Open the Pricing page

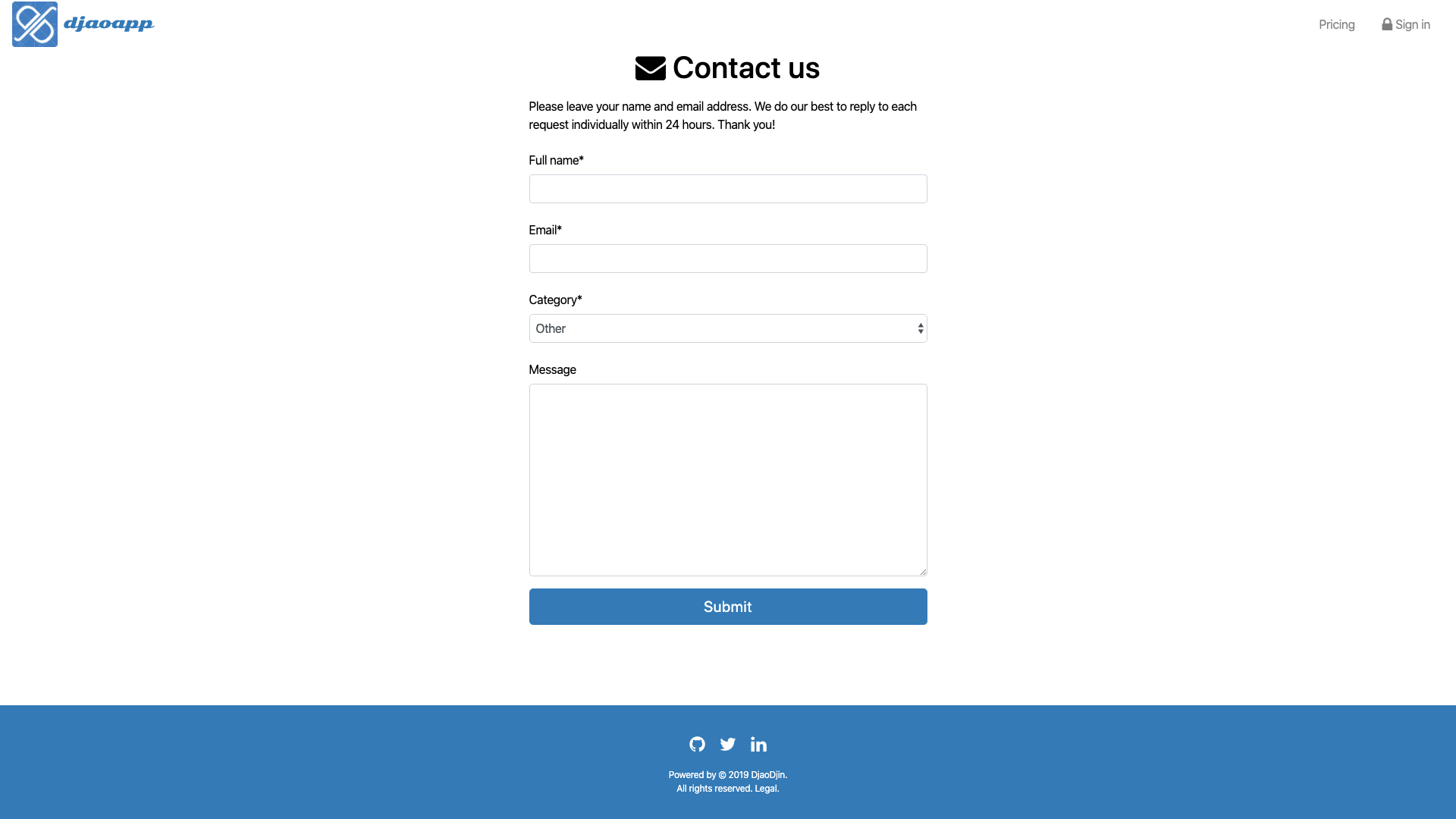click(1336, 24)
